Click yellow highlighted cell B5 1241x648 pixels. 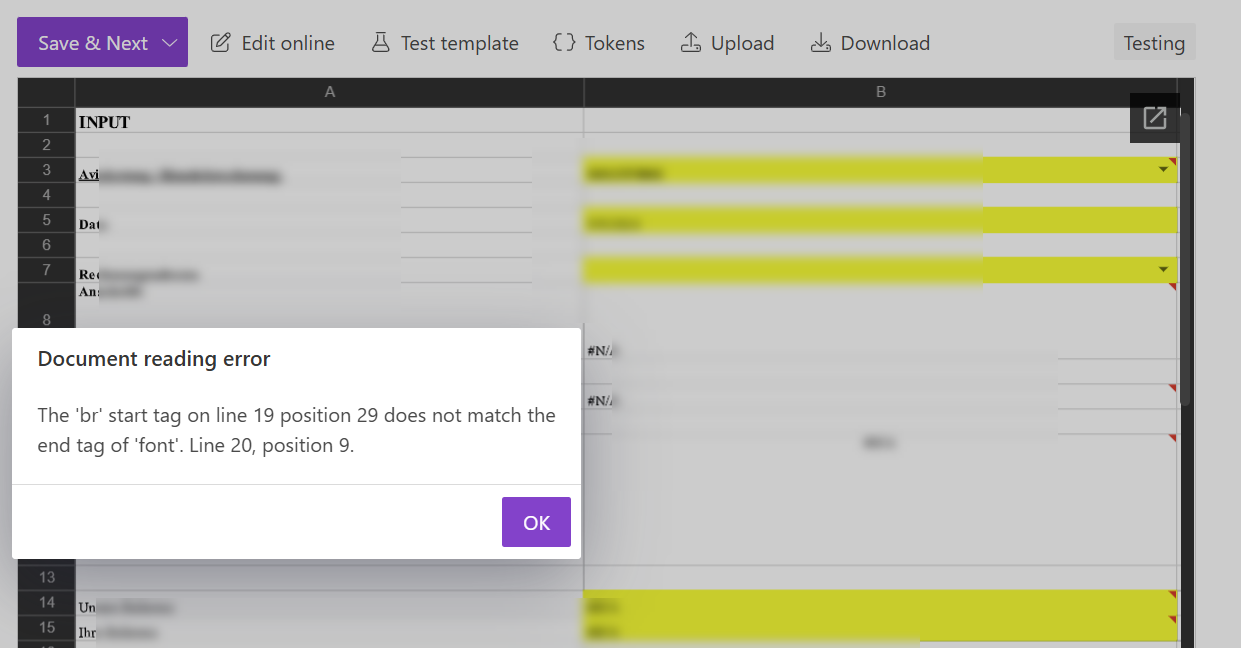(x=880, y=221)
